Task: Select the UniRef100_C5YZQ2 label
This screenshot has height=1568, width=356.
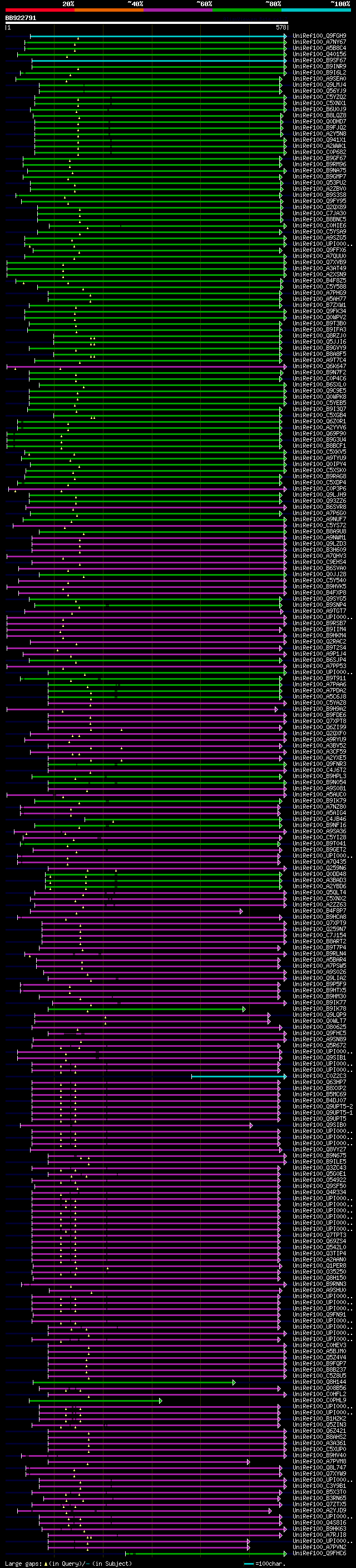Action: (x=319, y=97)
